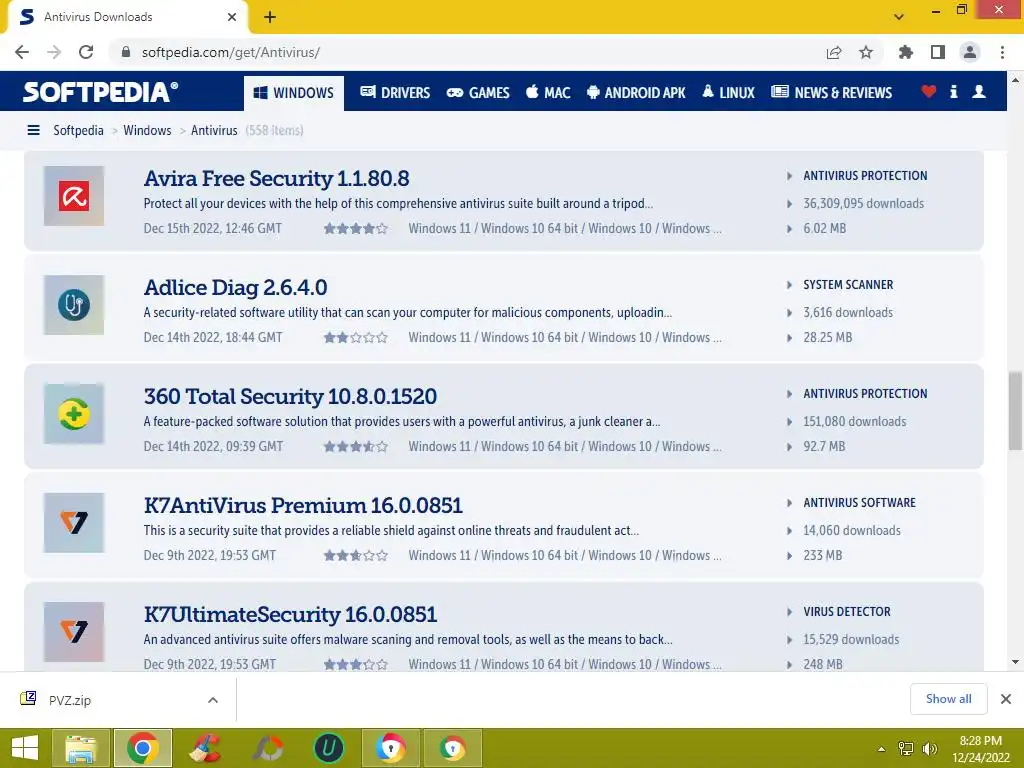Open the hamburger menu beside Softpedia breadcrumb
1024x768 pixels.
pyautogui.click(x=33, y=130)
